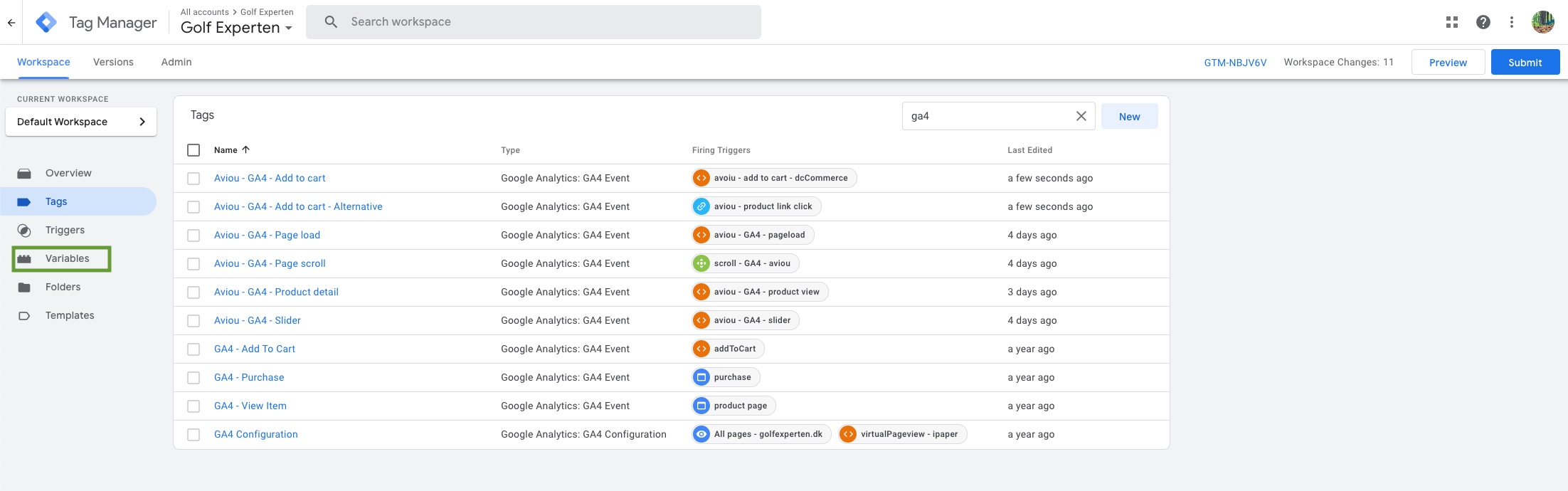
Task: Check the Aviou - GA4 - Slider row
Action: 194,321
